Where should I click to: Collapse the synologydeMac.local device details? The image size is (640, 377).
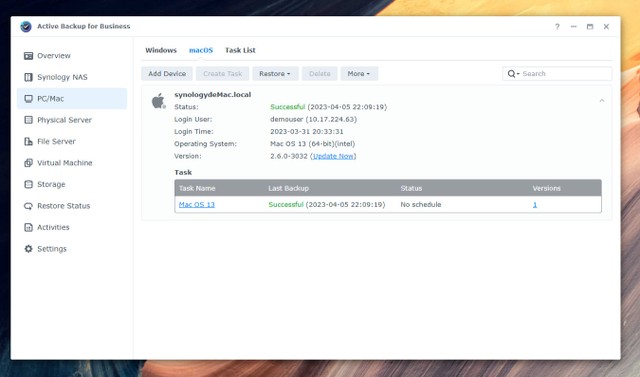click(x=602, y=100)
